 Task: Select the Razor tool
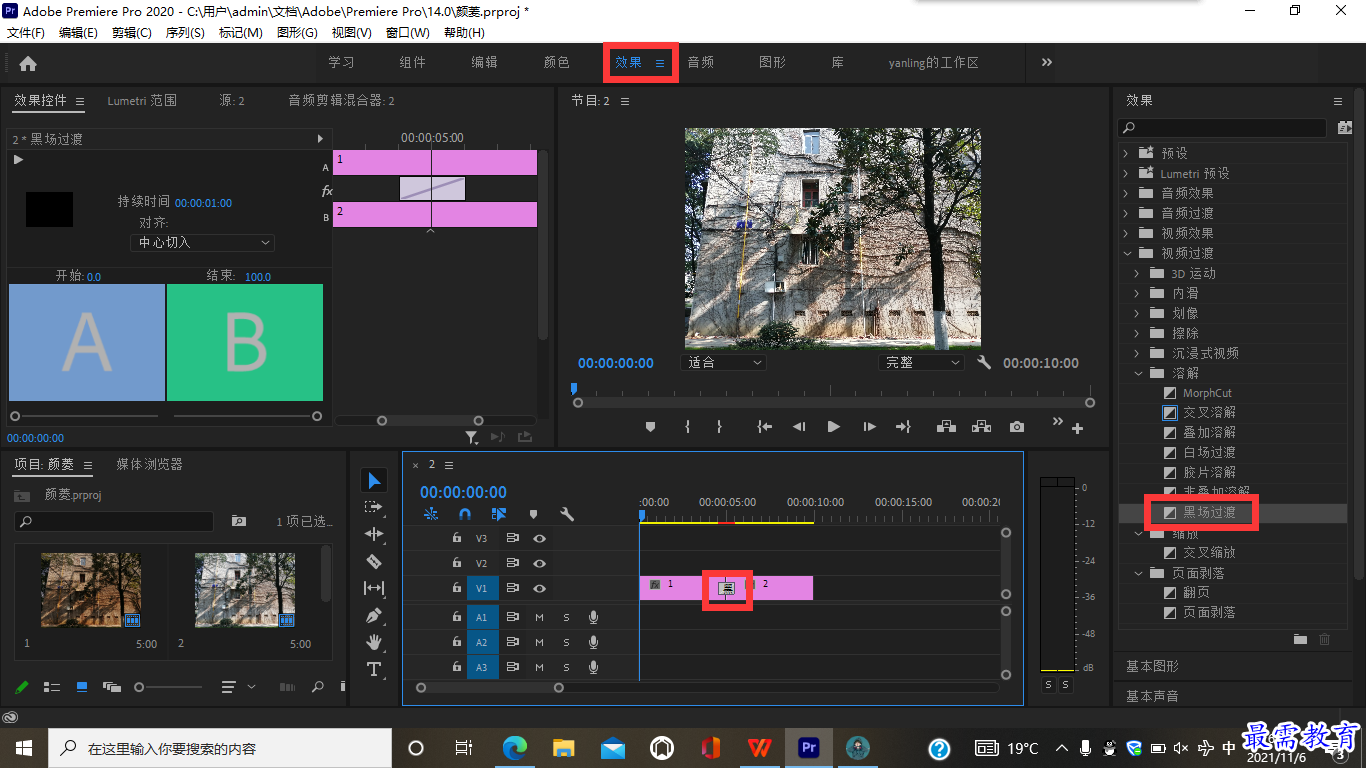coord(374,561)
